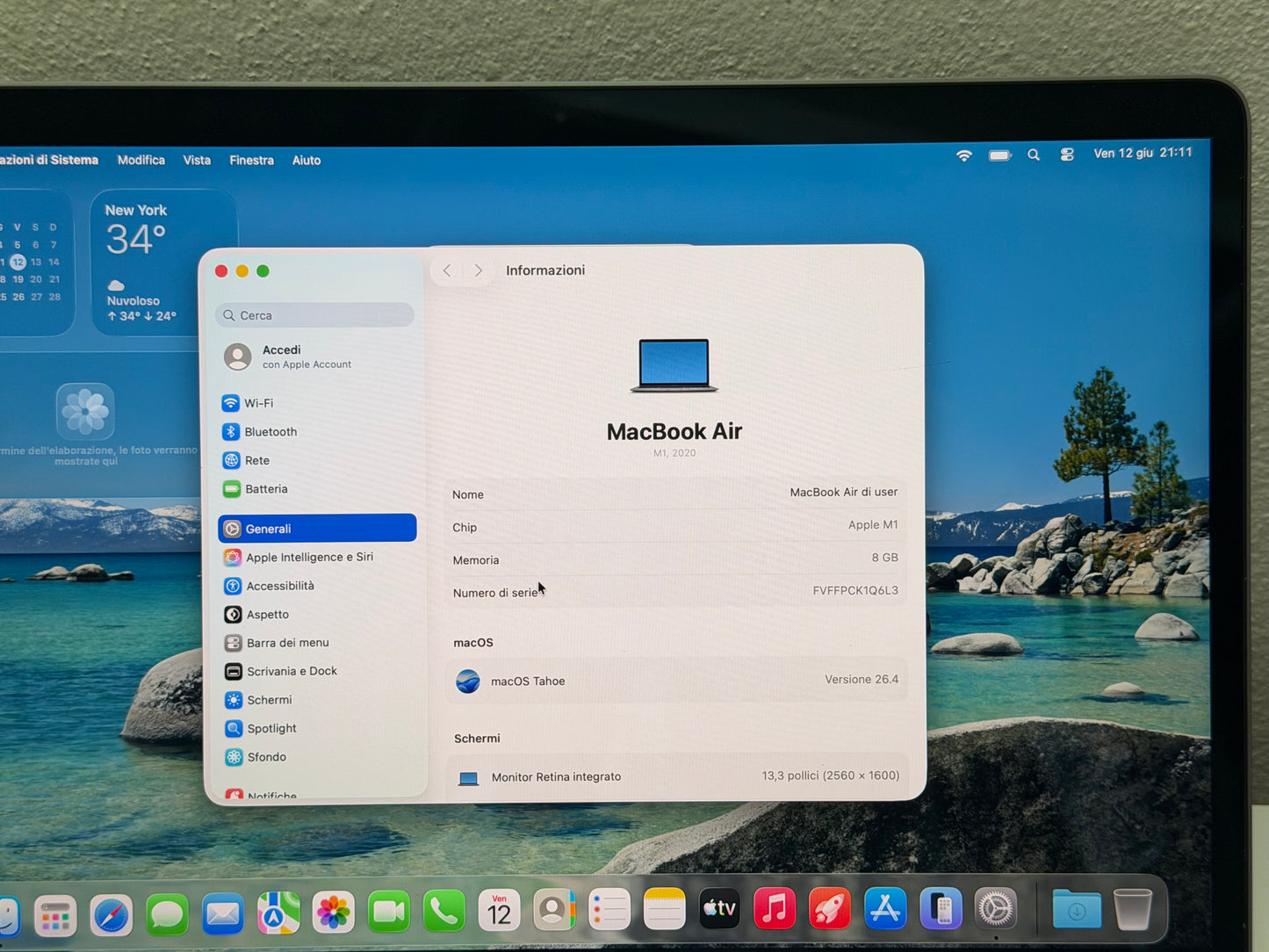Screen dimensions: 1269x952
Task: Open Messages from the Dock
Action: tap(167, 916)
